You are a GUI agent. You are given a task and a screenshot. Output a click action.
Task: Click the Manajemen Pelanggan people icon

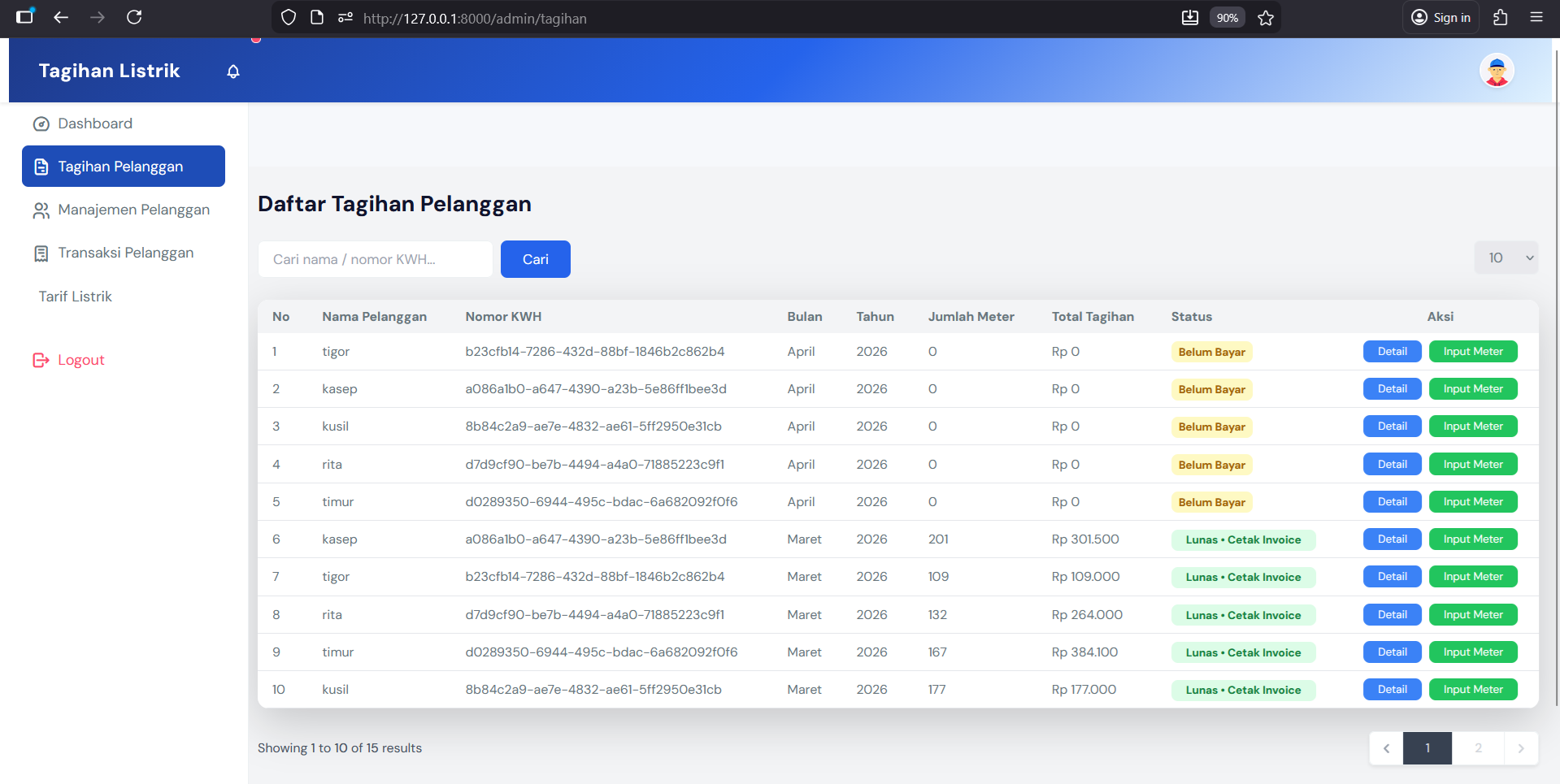coord(41,210)
